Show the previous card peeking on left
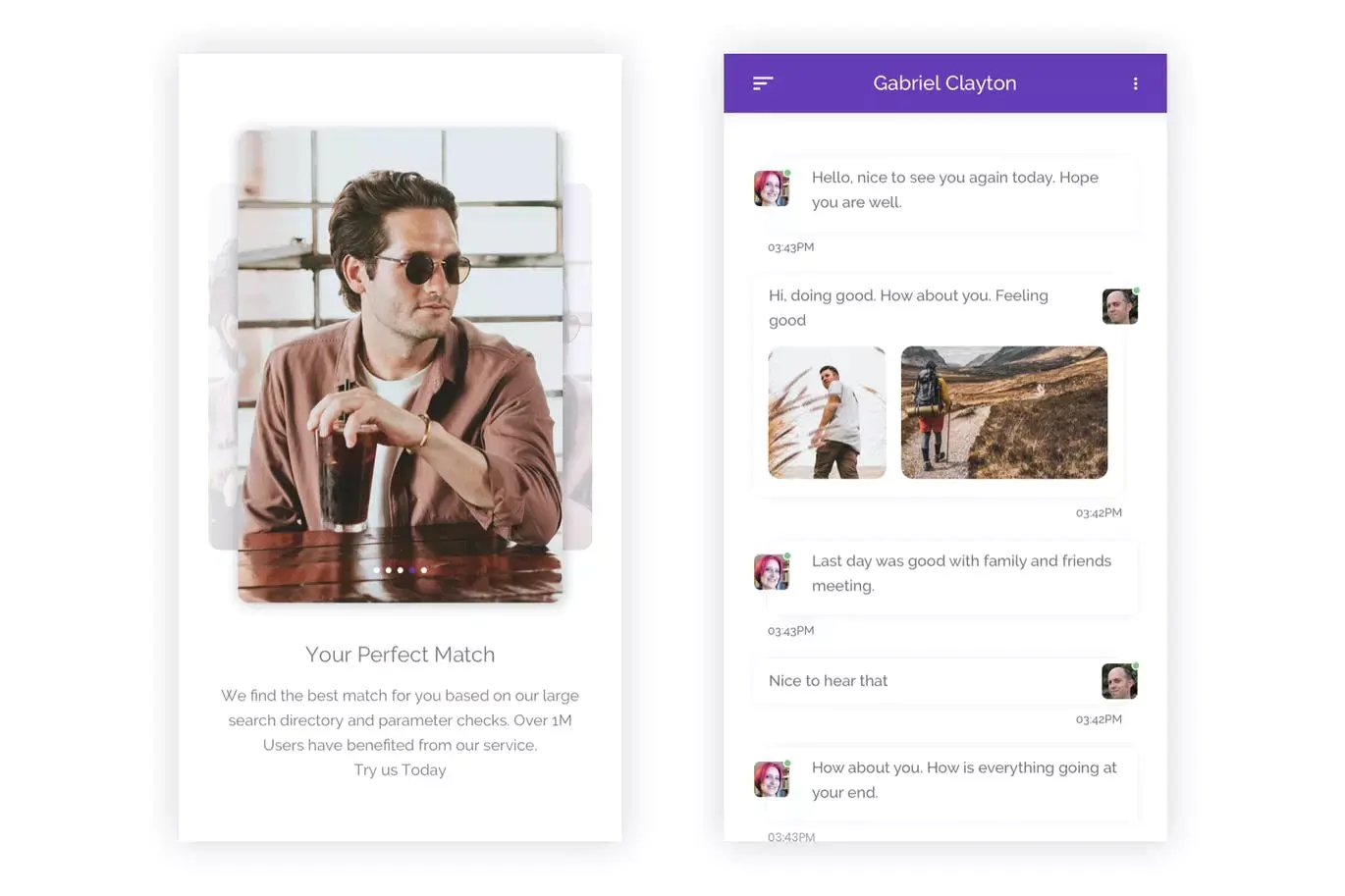Image resolution: width=1345 pixels, height=896 pixels. [223, 366]
